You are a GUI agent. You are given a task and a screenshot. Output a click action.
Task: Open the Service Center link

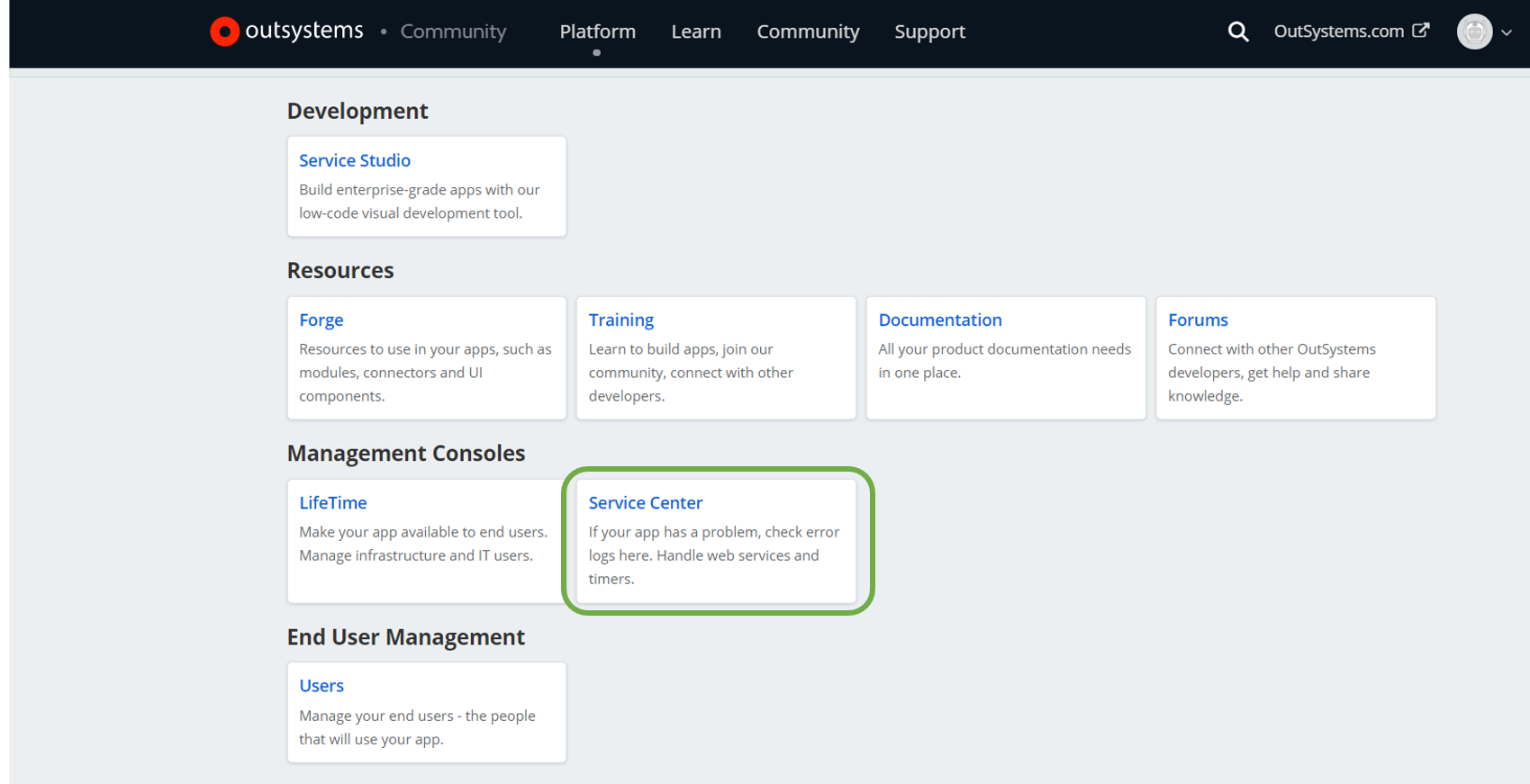point(646,502)
